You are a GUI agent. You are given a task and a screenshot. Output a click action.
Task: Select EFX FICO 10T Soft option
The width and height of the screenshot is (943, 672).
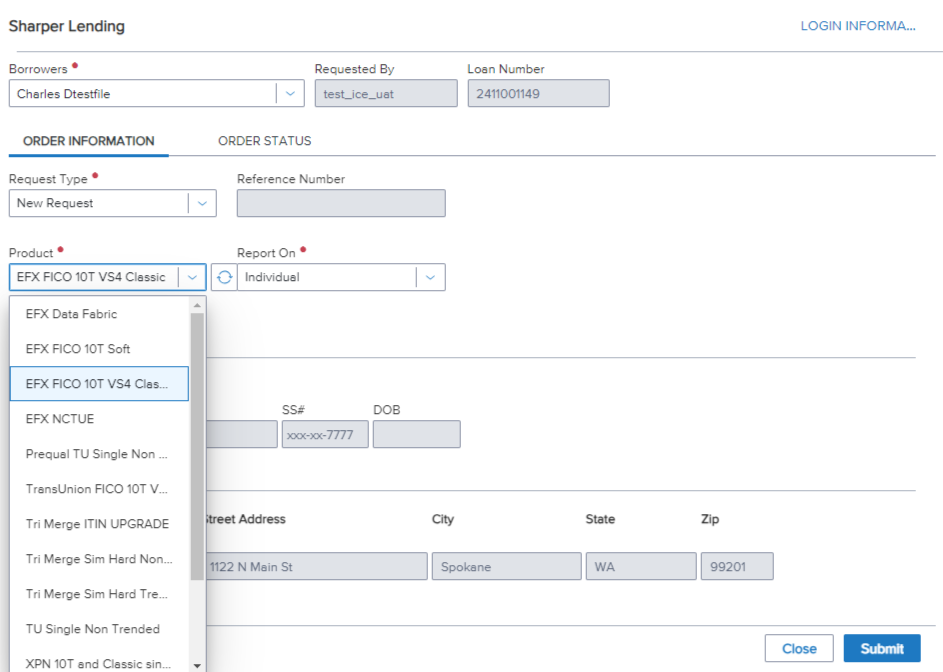click(x=99, y=349)
